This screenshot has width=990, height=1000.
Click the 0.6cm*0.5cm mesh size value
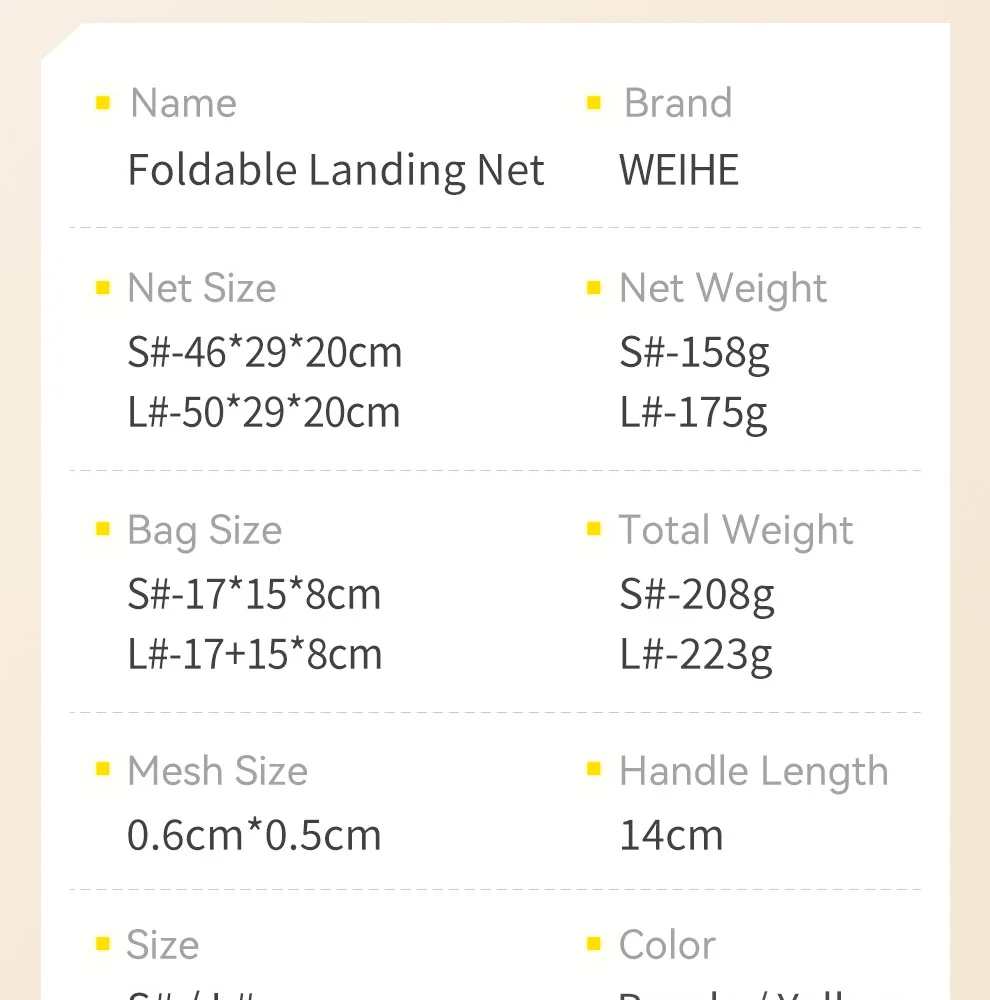254,835
